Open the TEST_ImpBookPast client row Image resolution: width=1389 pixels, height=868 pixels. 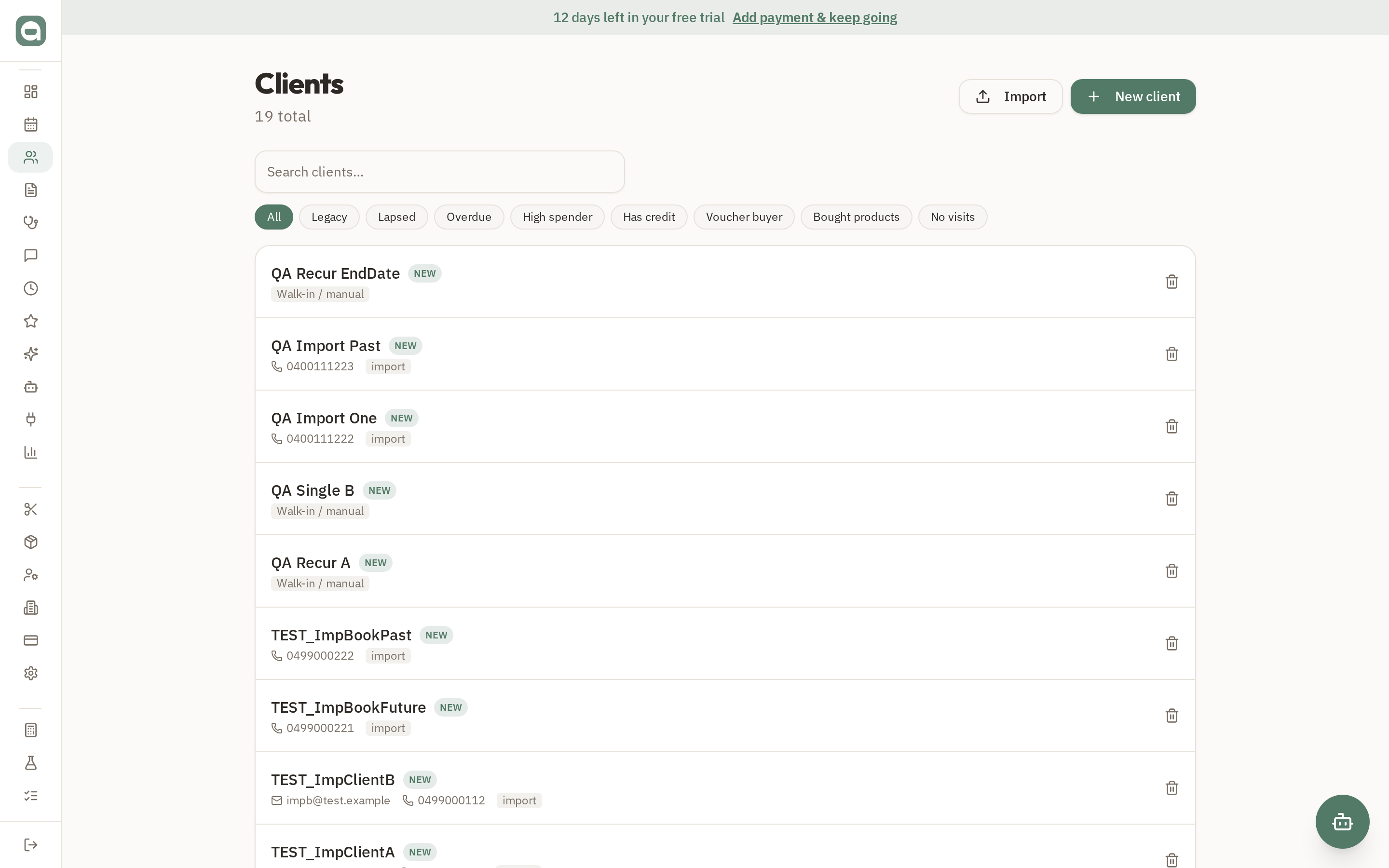[725, 644]
